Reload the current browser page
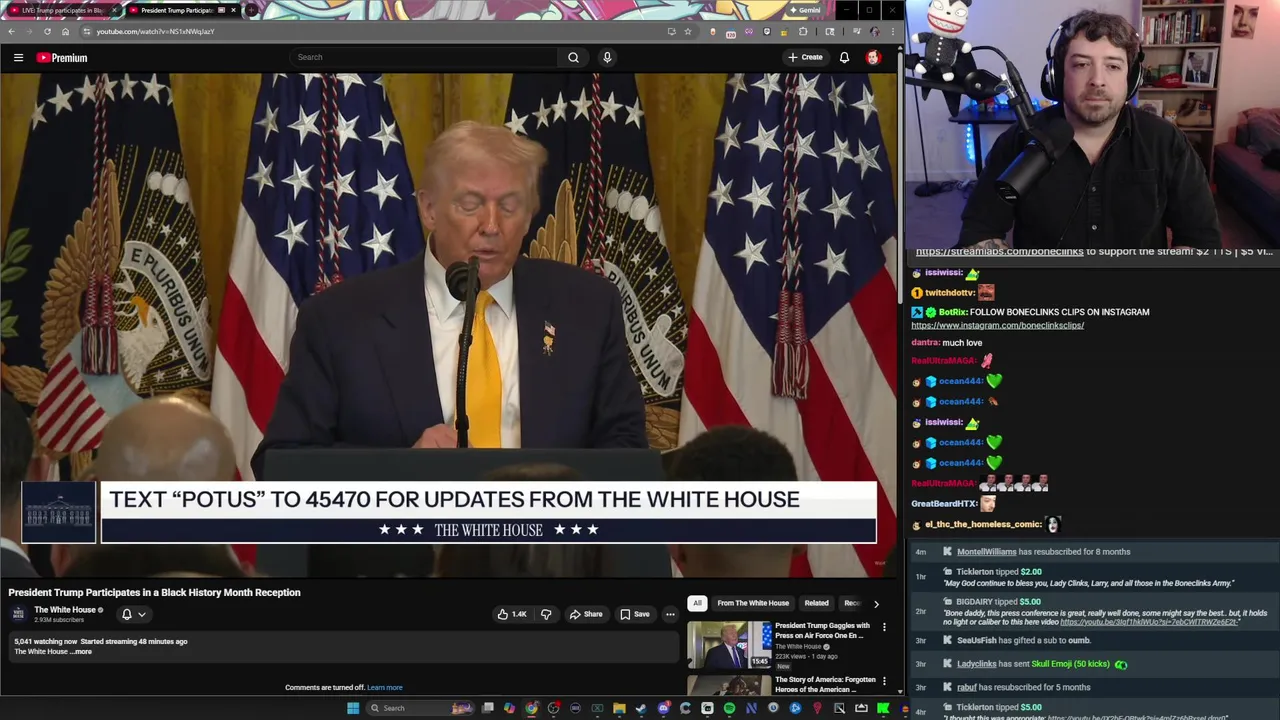Screen dimensions: 1280x720 (x=47, y=31)
